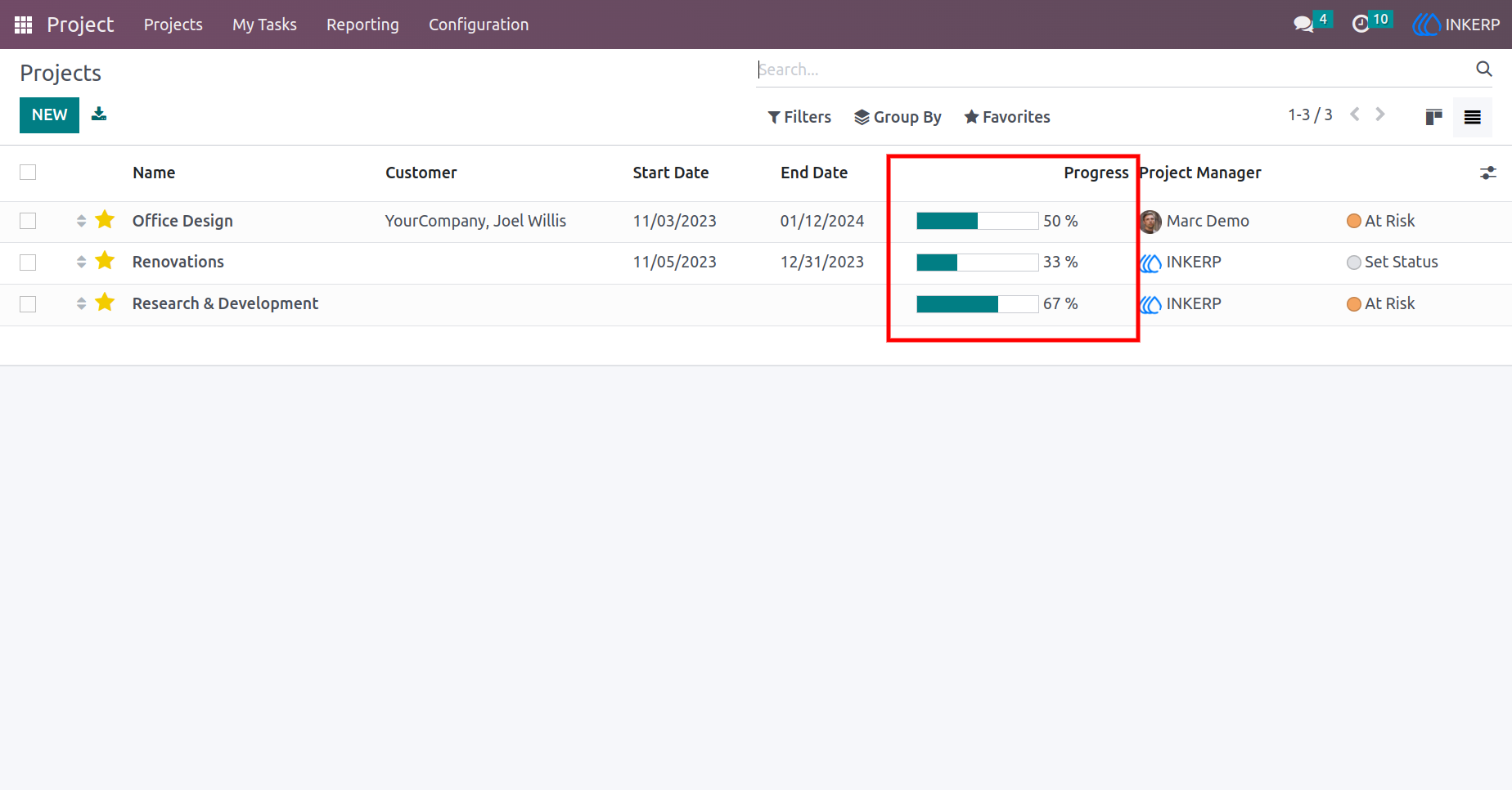The height and width of the screenshot is (790, 1512).
Task: Click the 1-3 / 3 pager counter
Action: 1310,114
